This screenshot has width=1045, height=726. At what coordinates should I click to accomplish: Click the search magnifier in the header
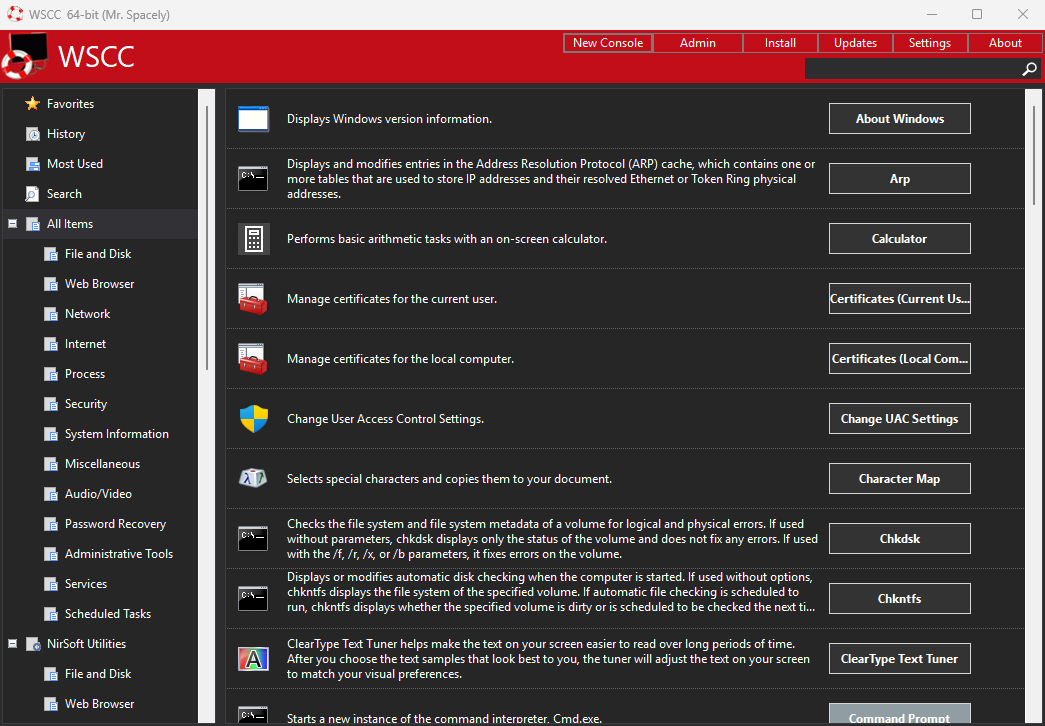click(x=1030, y=69)
